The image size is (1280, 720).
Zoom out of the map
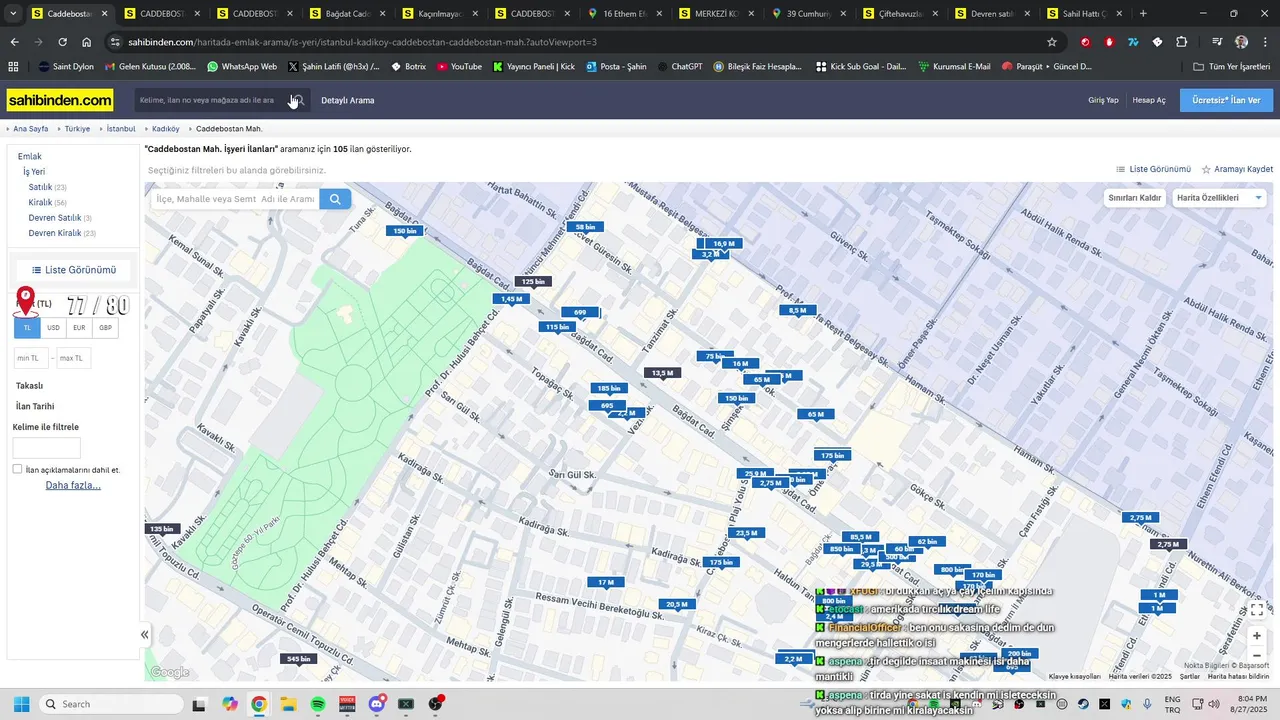click(x=1257, y=656)
